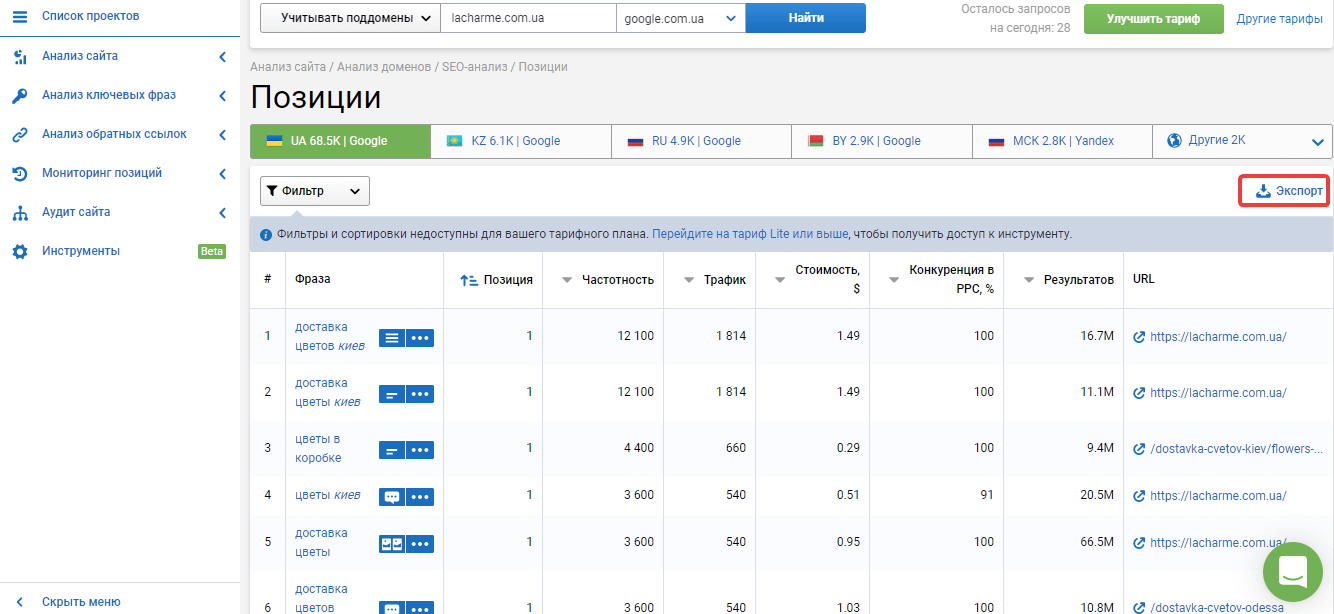
Task: Open the three-dots menu for доставка цветы row 5
Action: coord(420,544)
